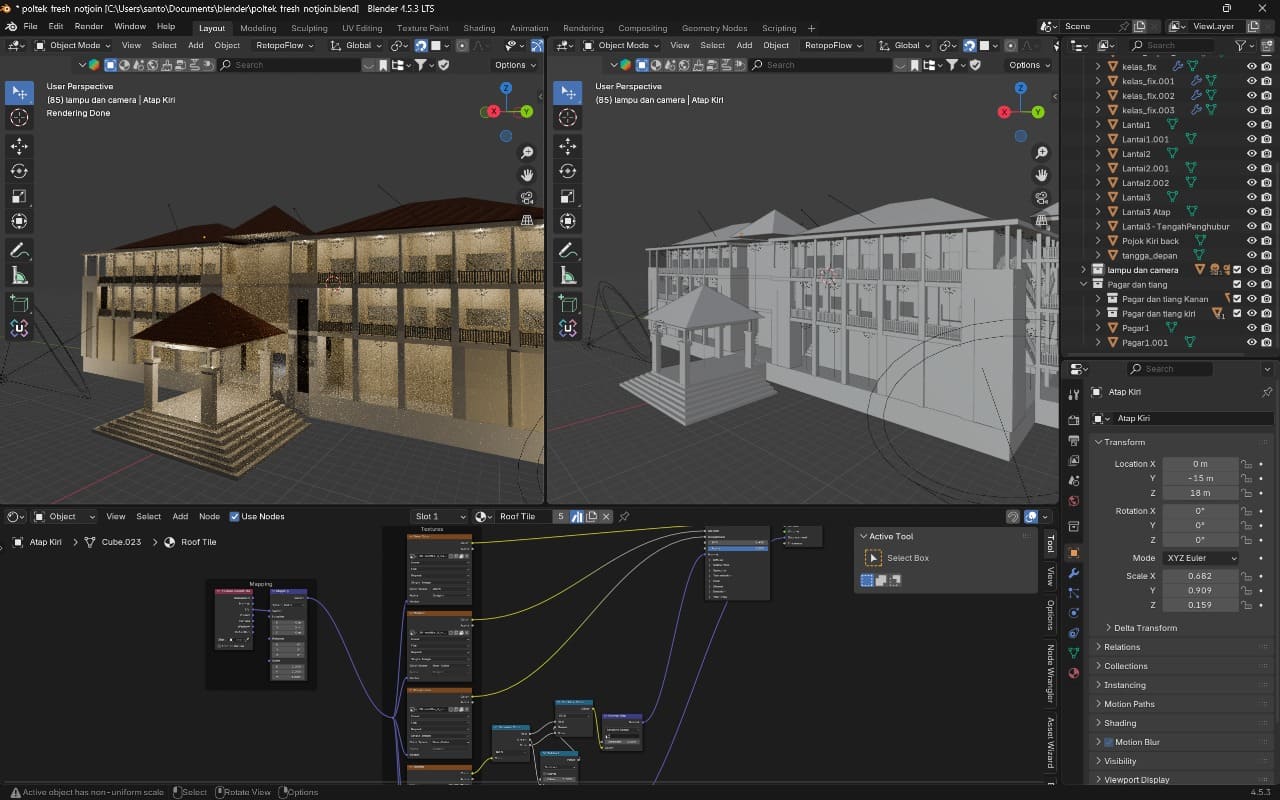Select the Annotate tool in left viewport
Screen dimensions: 1280x800
pos(19,249)
